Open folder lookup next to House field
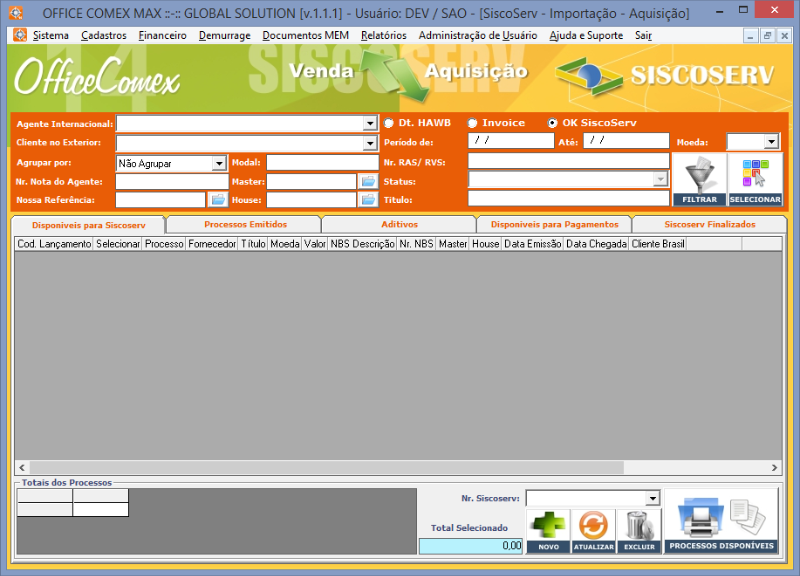Viewport: 800px width, 576px height. coord(368,199)
